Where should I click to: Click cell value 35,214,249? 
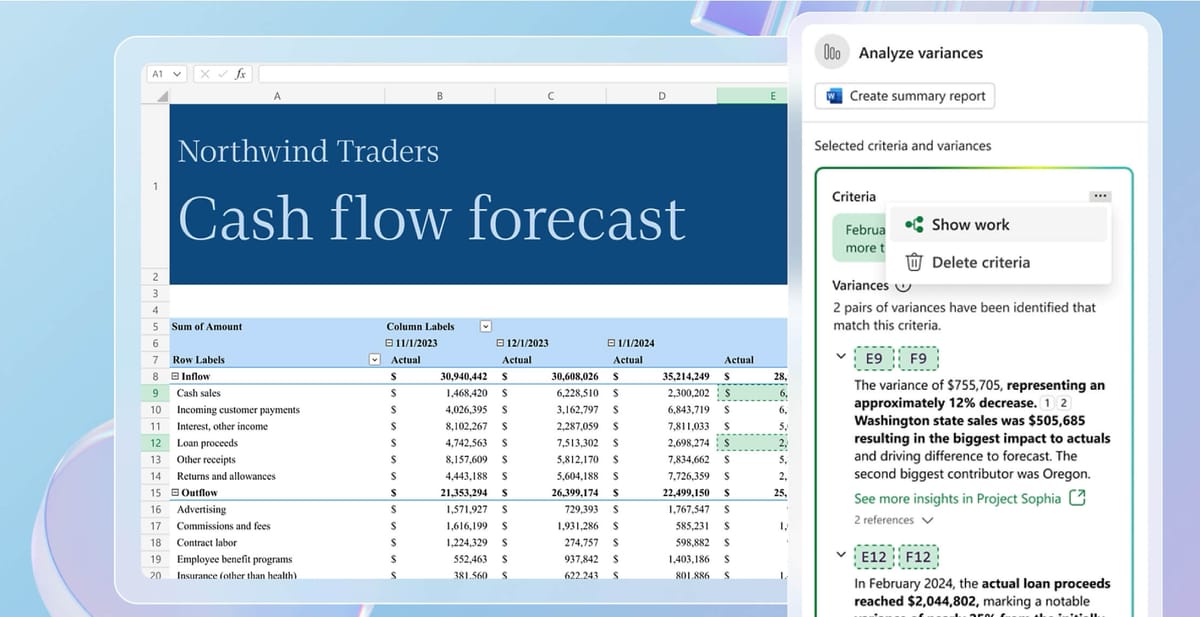pyautogui.click(x=686, y=377)
